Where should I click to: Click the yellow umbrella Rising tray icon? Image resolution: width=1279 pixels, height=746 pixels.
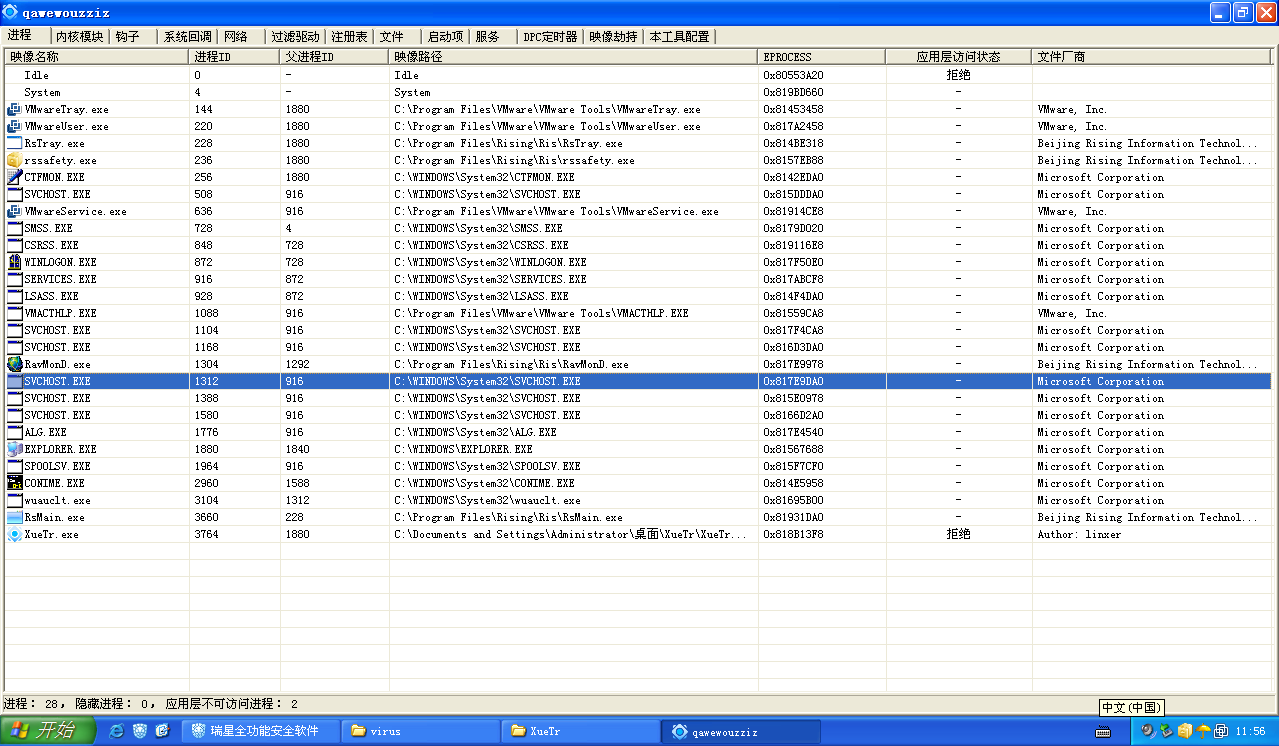[x=1203, y=731]
